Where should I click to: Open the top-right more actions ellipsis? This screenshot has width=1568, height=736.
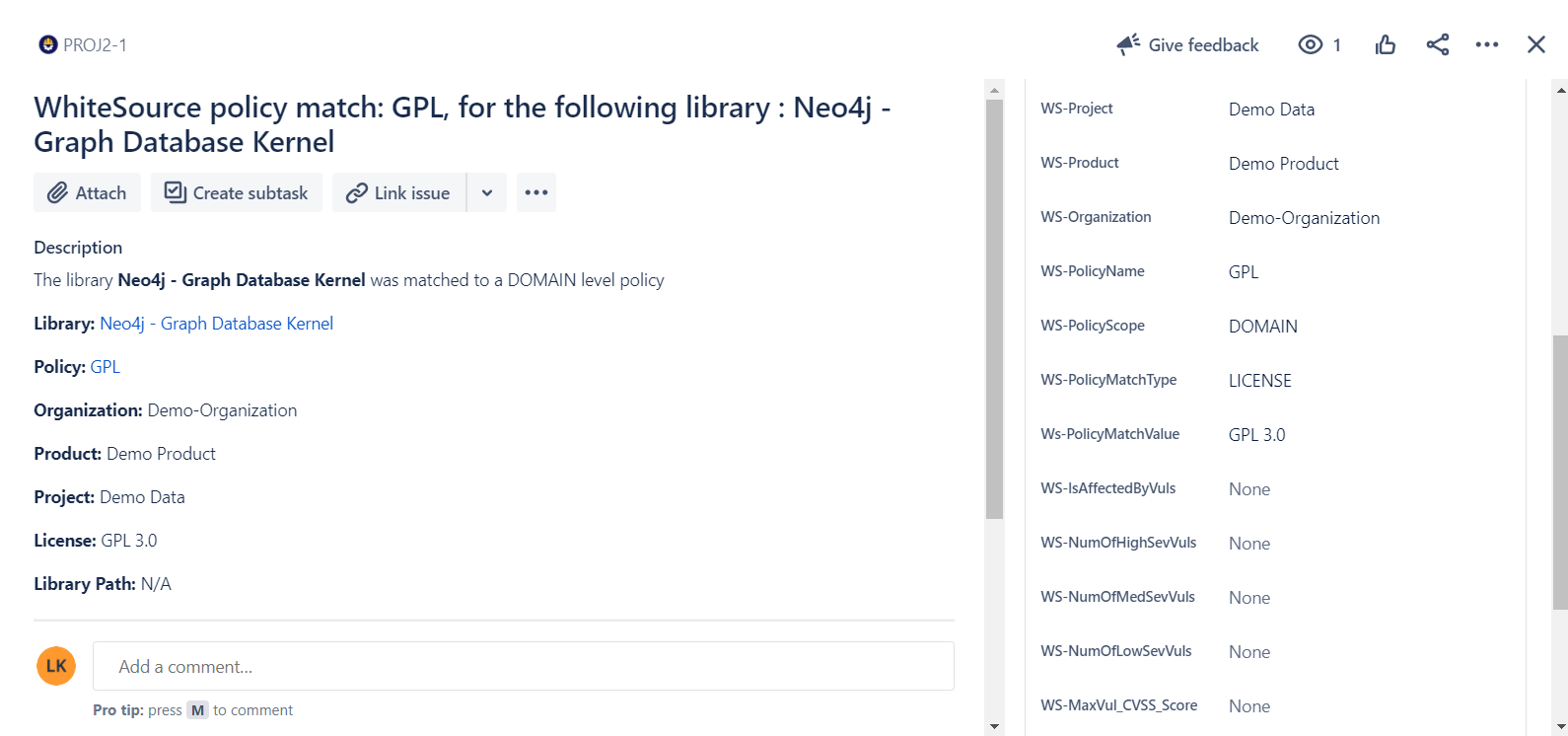pyautogui.click(x=1487, y=44)
